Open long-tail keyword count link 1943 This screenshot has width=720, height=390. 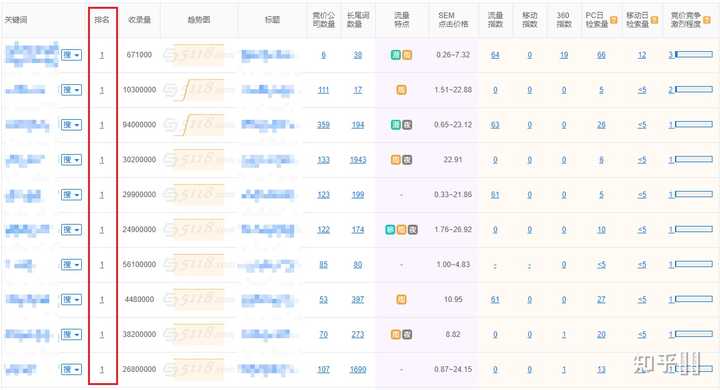click(x=358, y=160)
